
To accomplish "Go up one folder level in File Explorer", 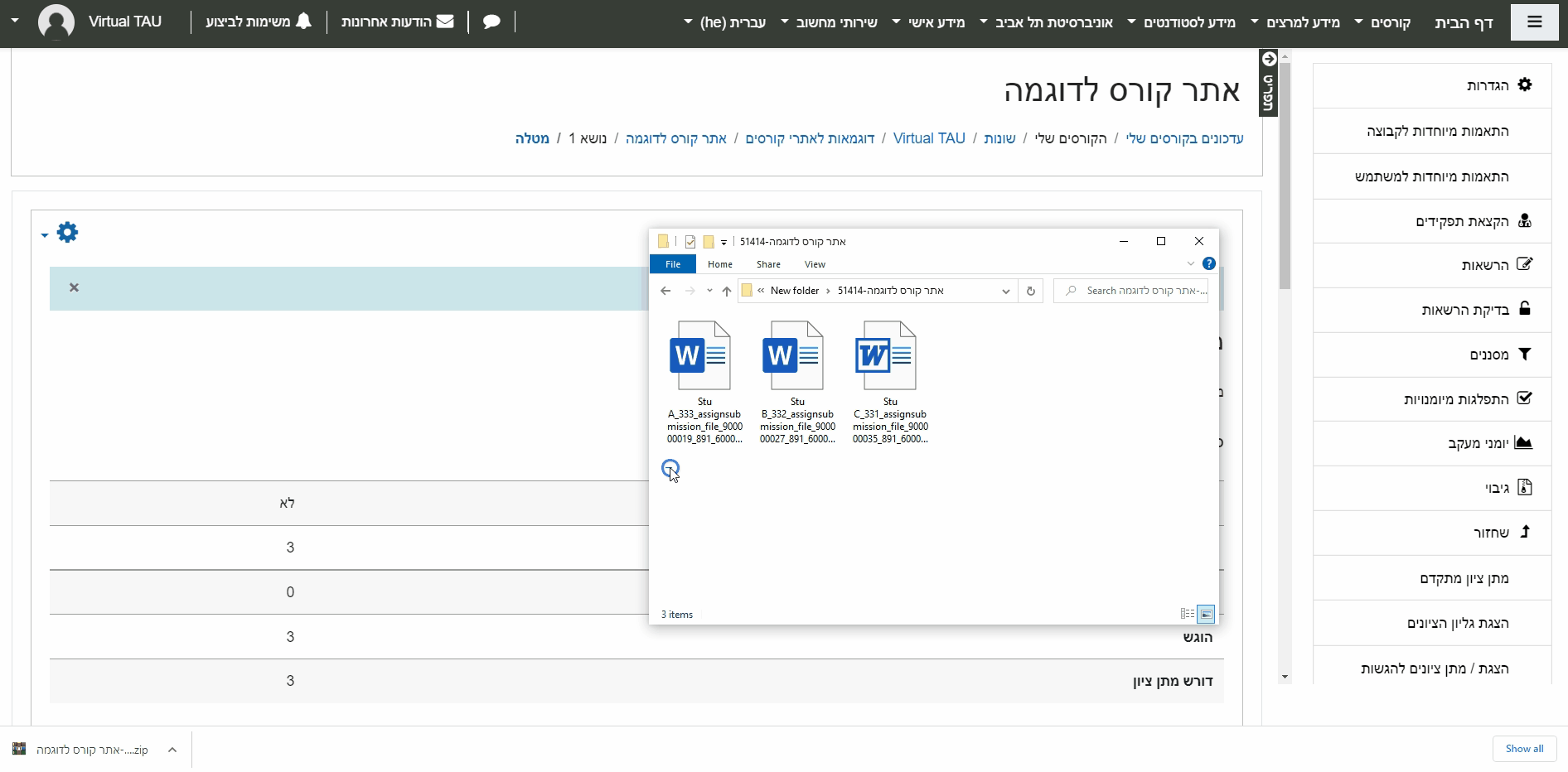I will click(x=727, y=291).
